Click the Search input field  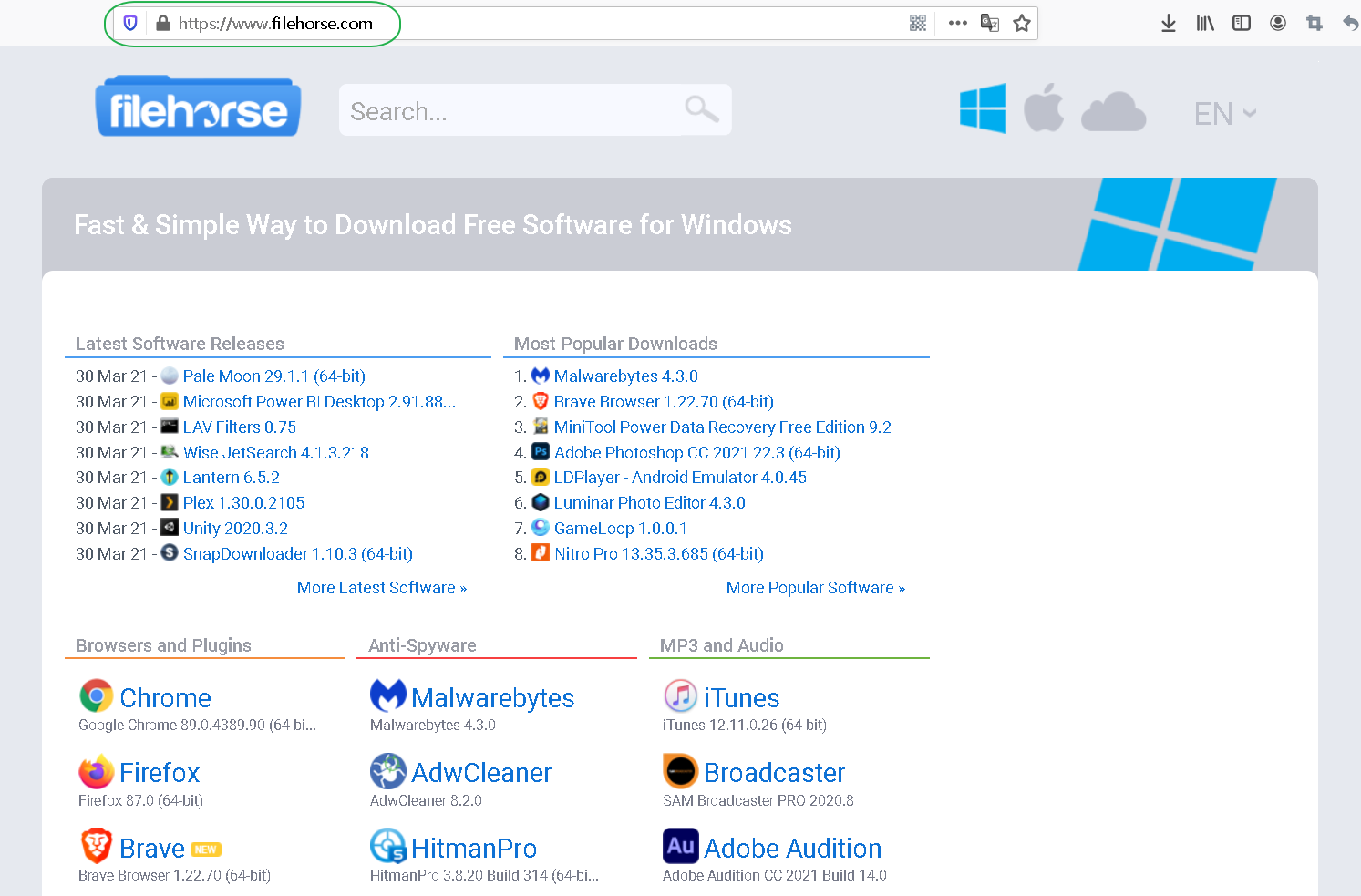pos(510,110)
